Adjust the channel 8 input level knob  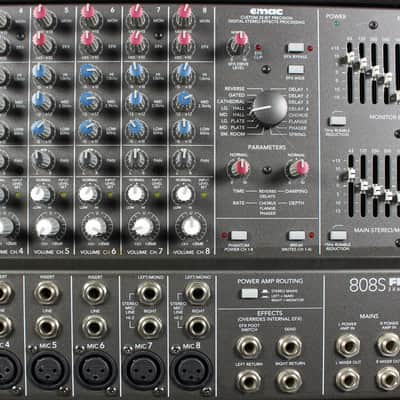(x=184, y=194)
